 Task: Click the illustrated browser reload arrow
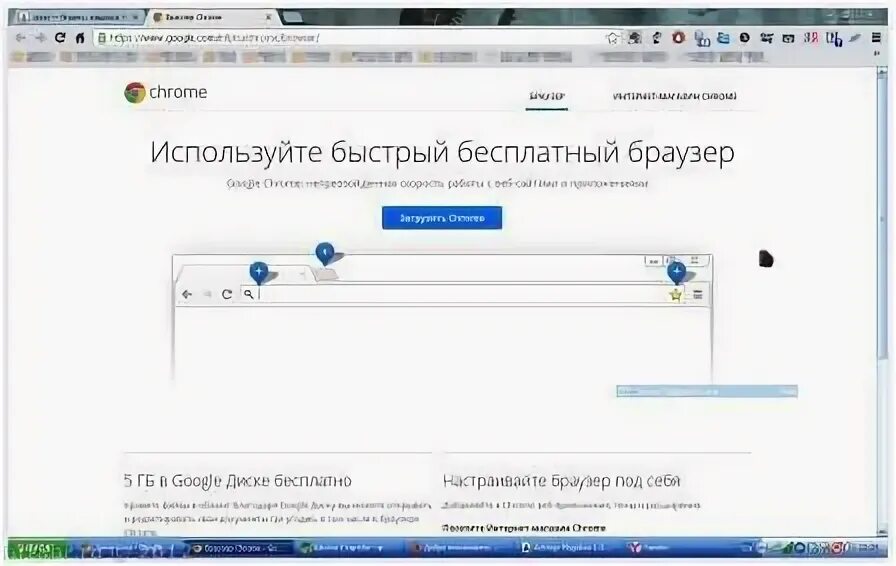(227, 294)
